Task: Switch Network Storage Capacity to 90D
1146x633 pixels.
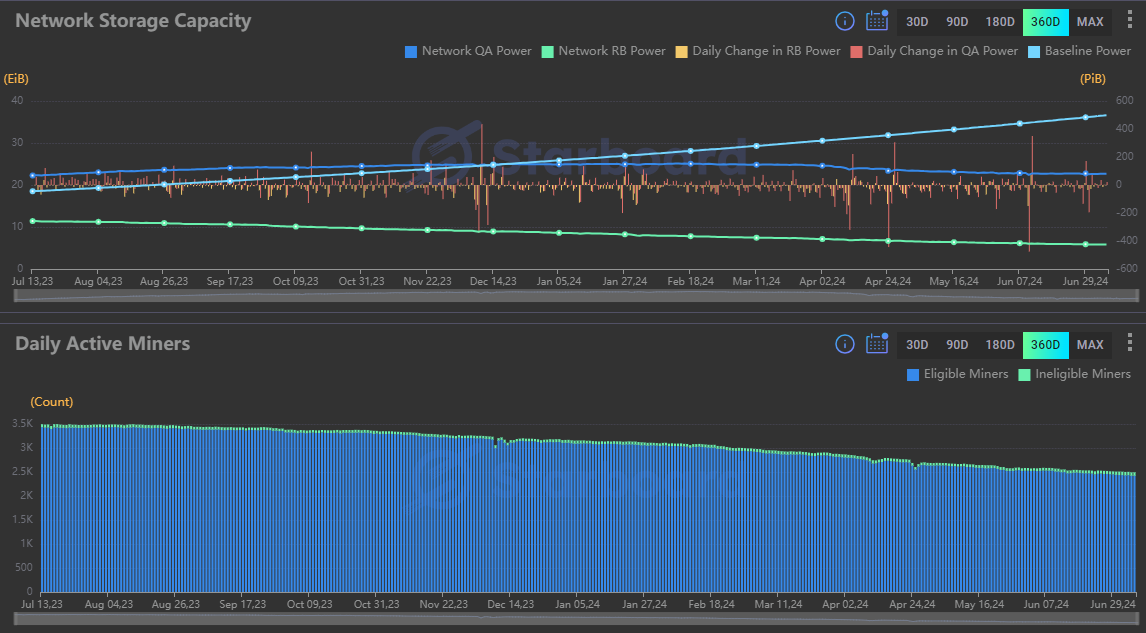Action: coord(957,21)
